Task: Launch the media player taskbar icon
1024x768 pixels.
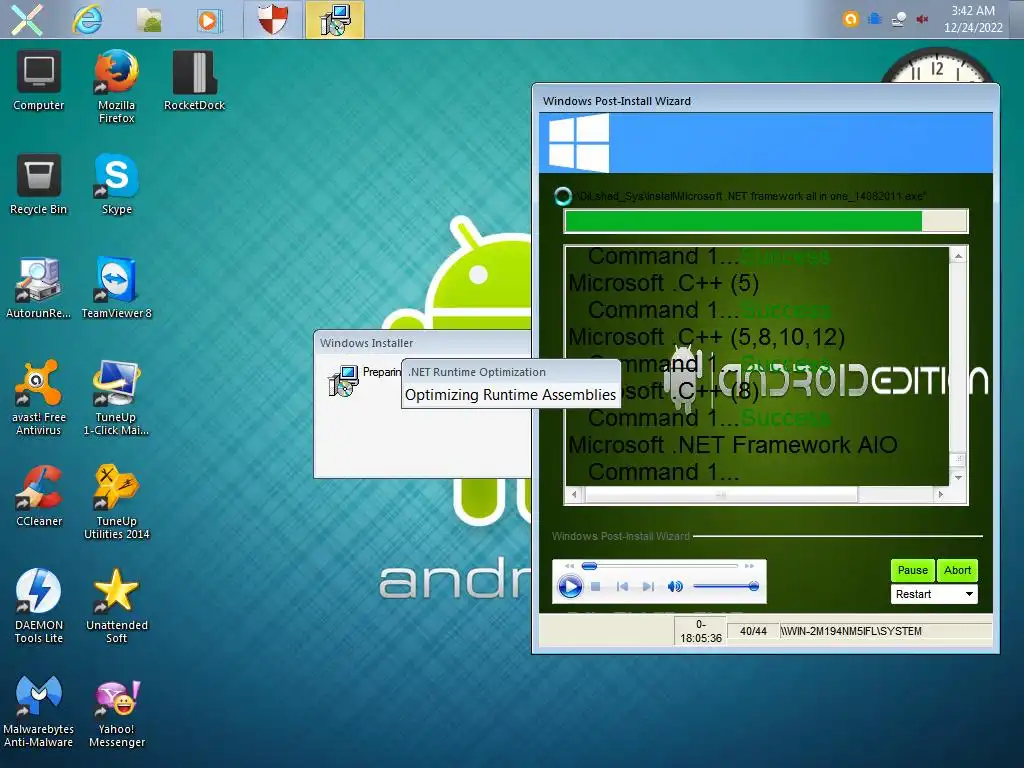Action: [209, 20]
